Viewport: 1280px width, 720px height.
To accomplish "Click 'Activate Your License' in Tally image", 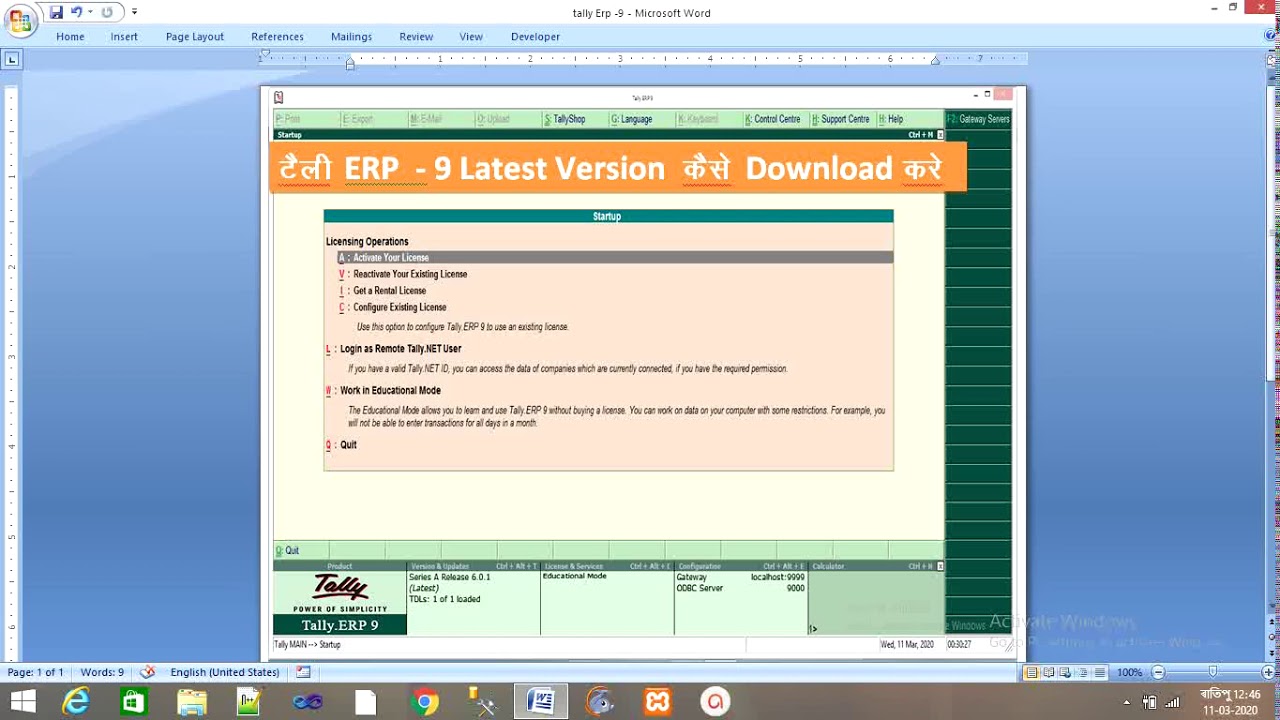I will coord(390,258).
